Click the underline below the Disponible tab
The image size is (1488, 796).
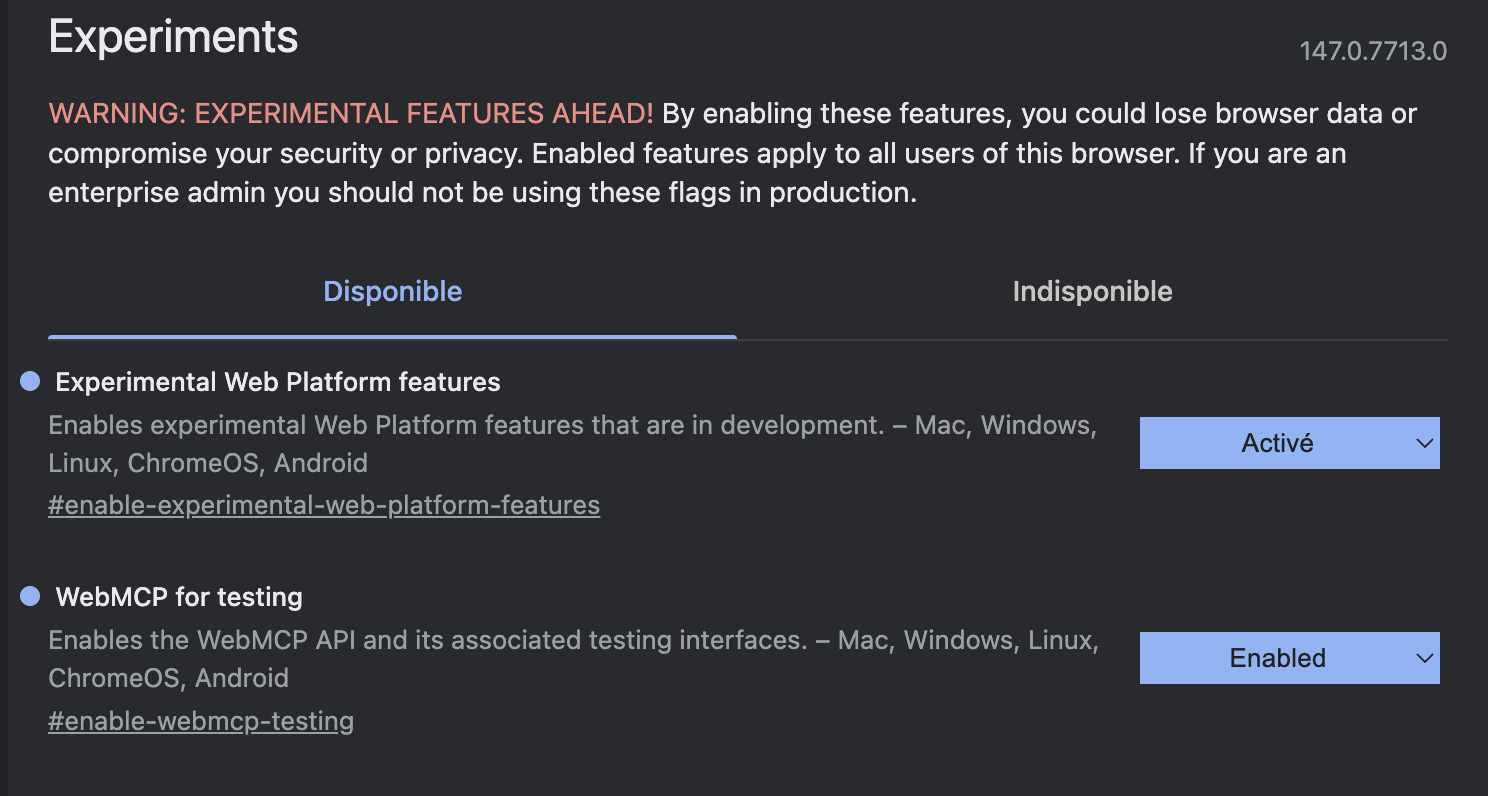(392, 338)
